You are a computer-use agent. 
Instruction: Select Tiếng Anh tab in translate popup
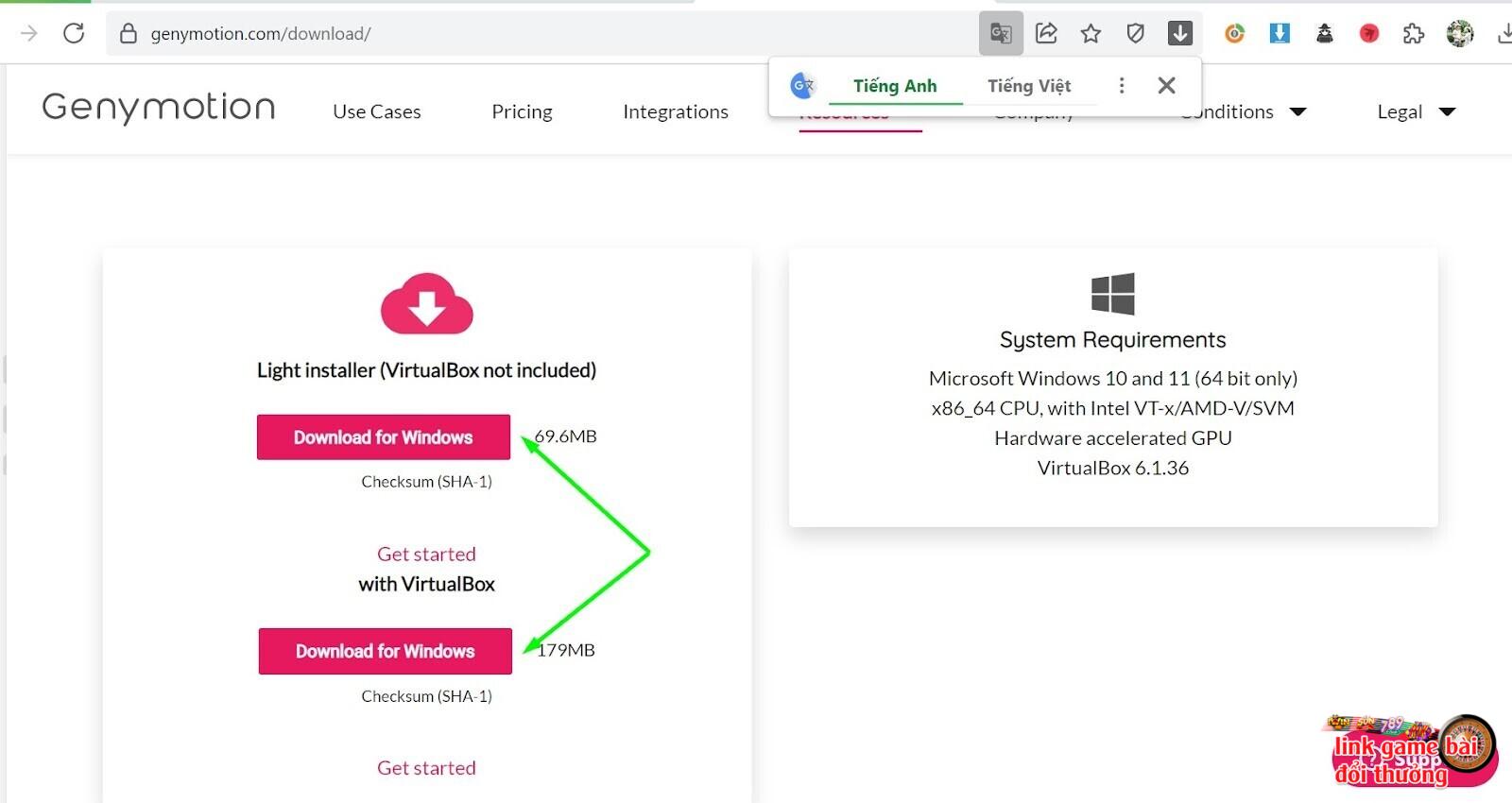pyautogui.click(x=895, y=86)
